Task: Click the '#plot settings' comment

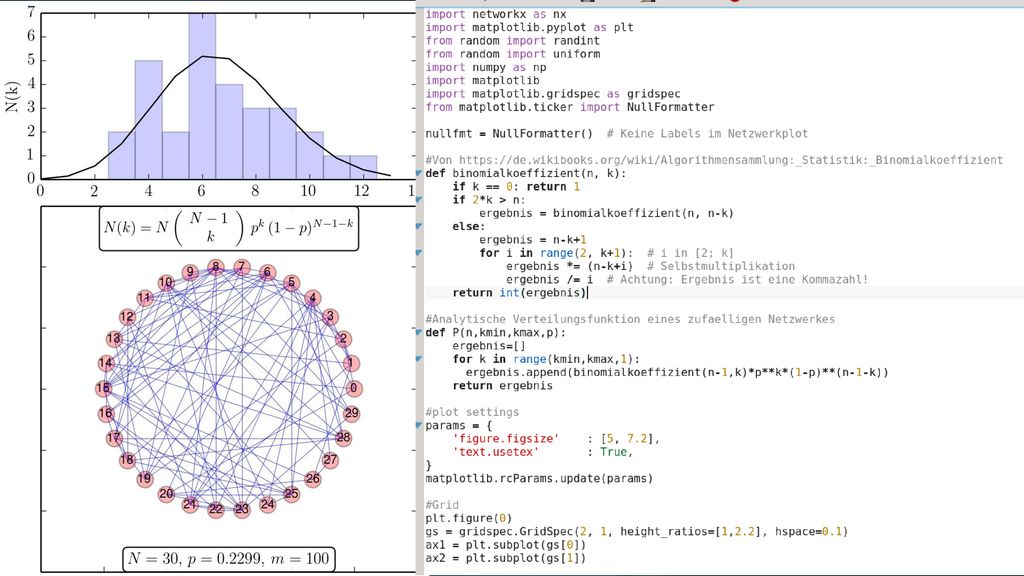Action: (x=472, y=412)
